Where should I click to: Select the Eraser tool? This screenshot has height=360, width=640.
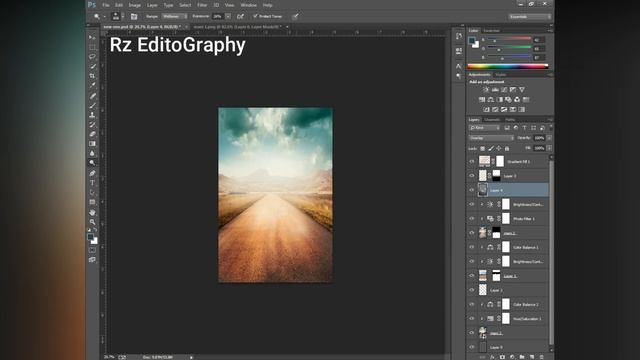[x=92, y=134]
